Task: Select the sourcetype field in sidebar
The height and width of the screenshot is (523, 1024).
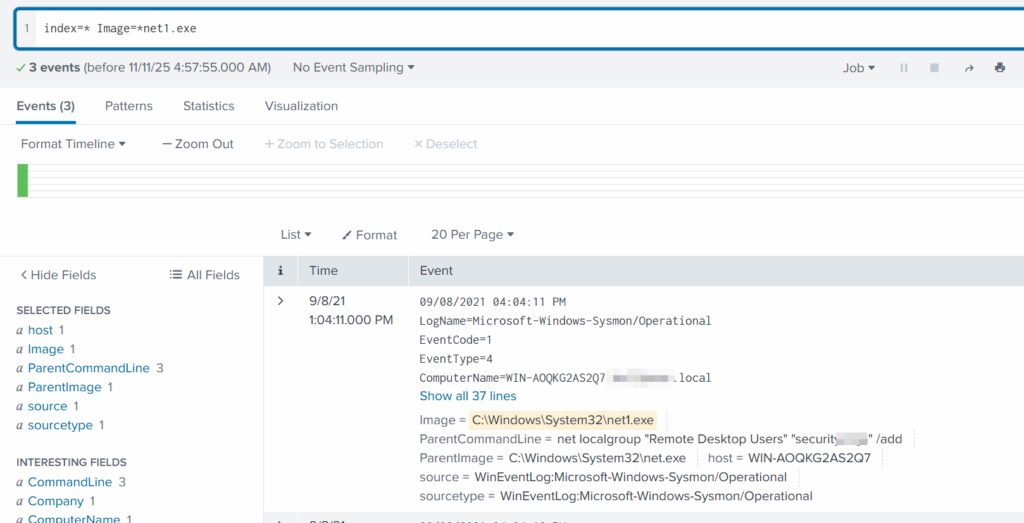Action: pyautogui.click(x=60, y=425)
